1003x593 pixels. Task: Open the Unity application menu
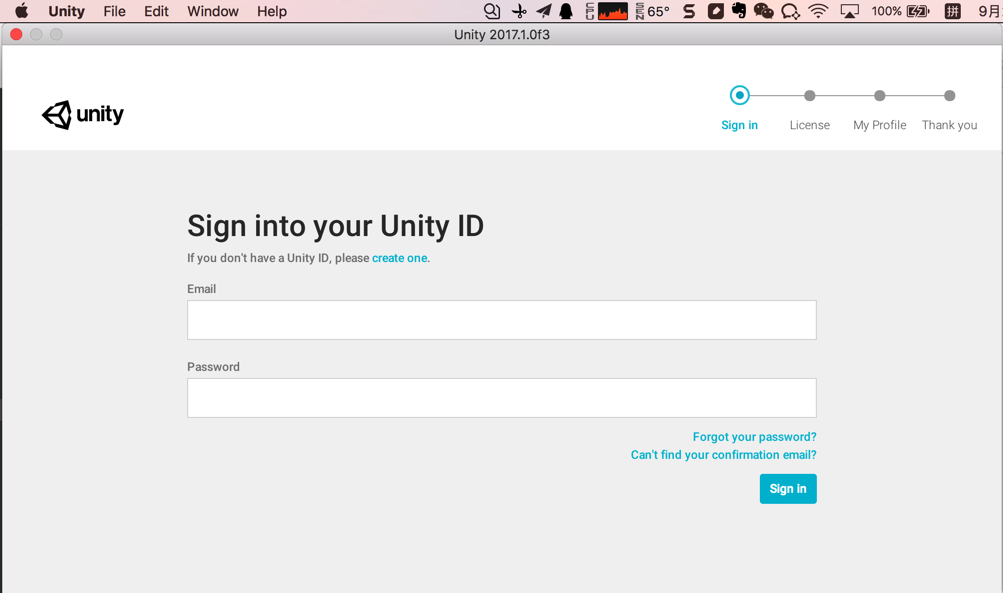click(x=67, y=11)
